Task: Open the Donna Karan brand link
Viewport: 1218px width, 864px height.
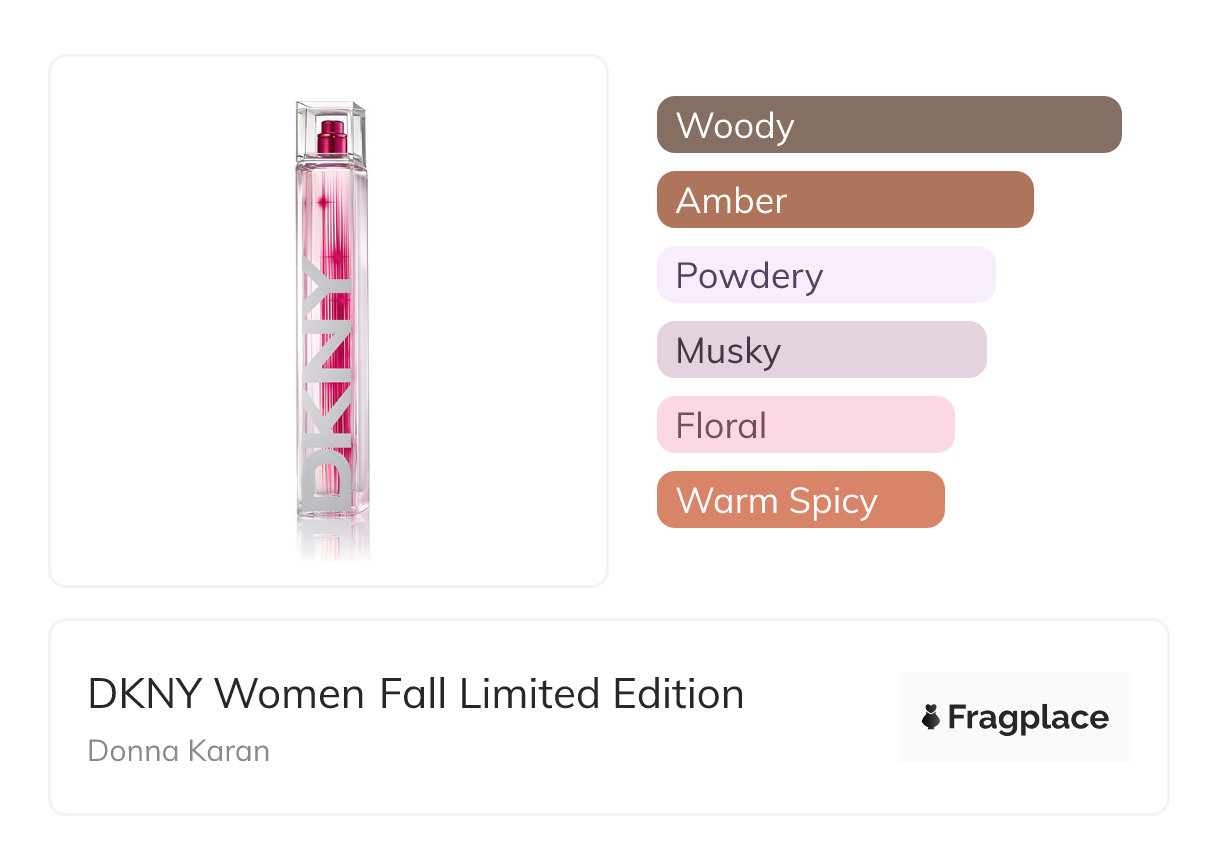Action: point(179,751)
